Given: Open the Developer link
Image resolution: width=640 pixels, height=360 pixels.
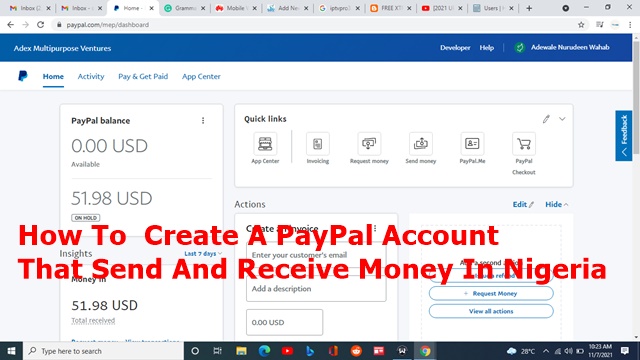Looking at the screenshot, I should point(455,48).
